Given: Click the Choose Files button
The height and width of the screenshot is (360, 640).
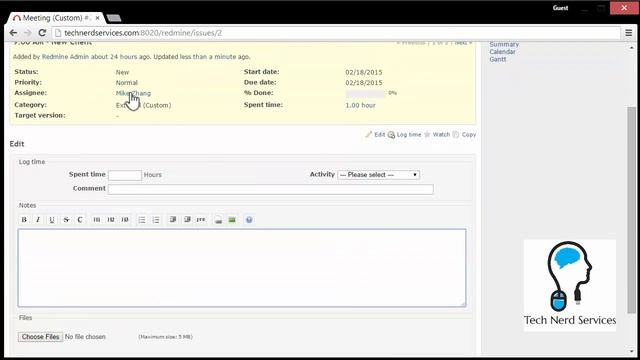Looking at the screenshot, I should tap(40, 337).
